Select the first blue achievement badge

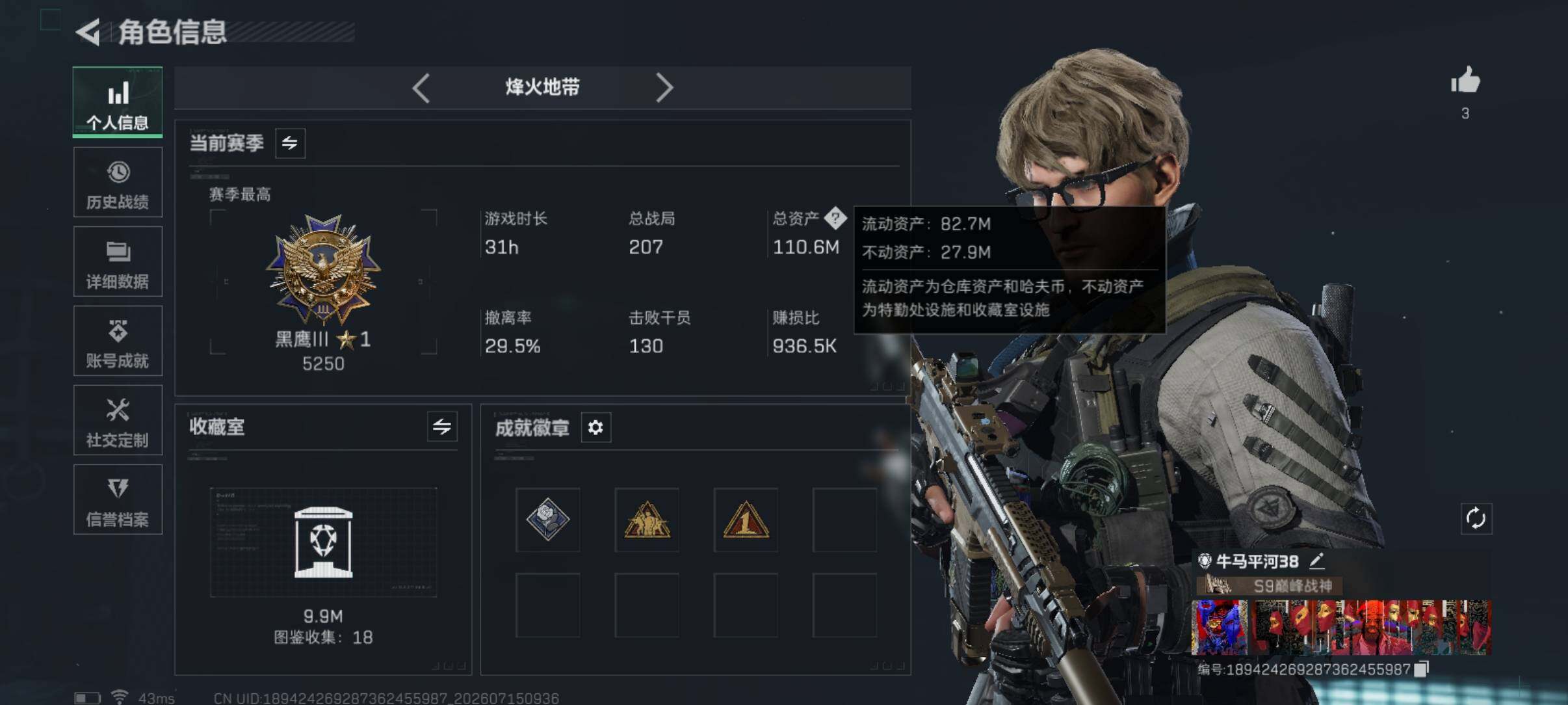click(x=548, y=520)
